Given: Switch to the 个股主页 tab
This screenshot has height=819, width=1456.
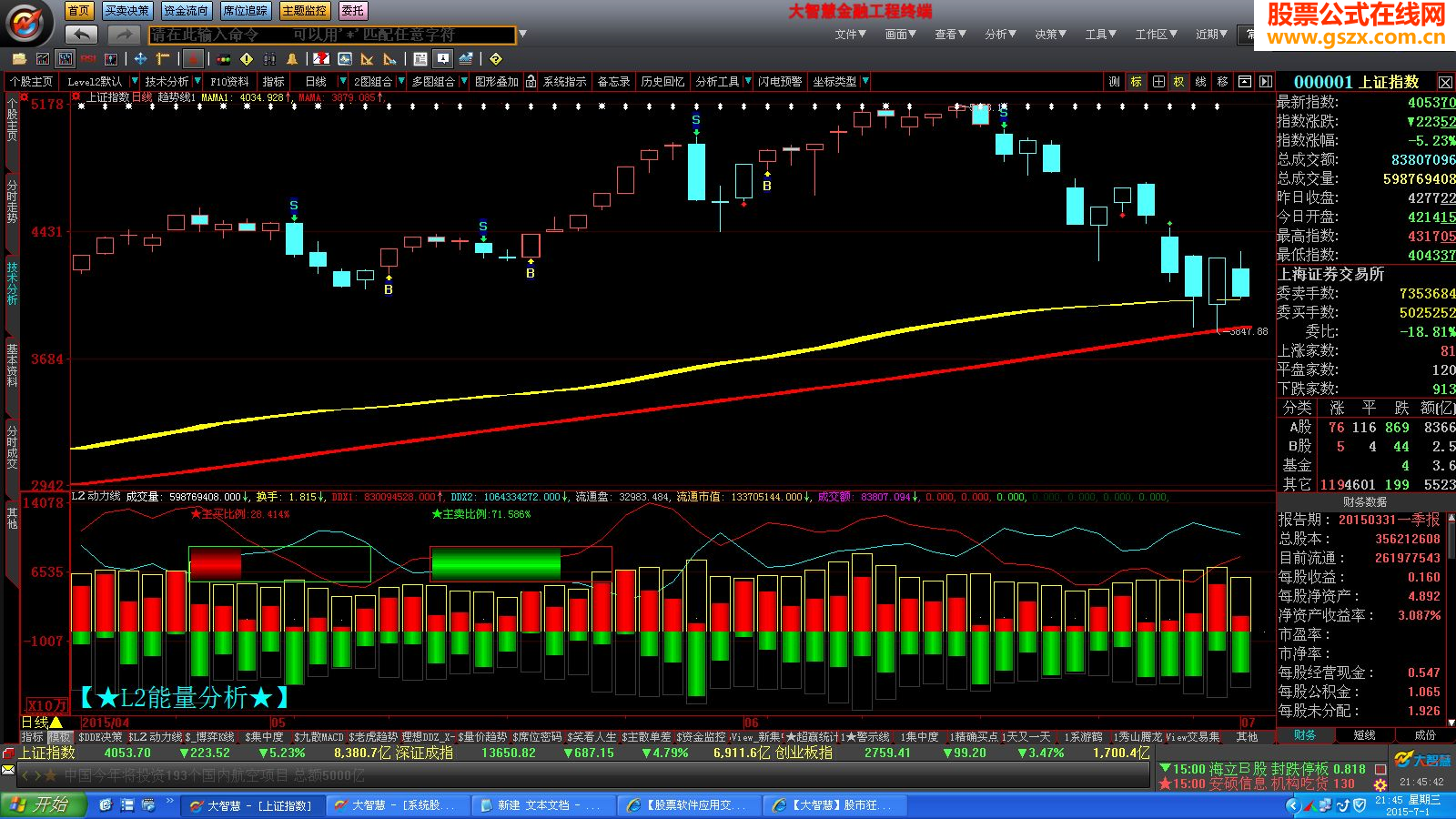Looking at the screenshot, I should 32,82.
